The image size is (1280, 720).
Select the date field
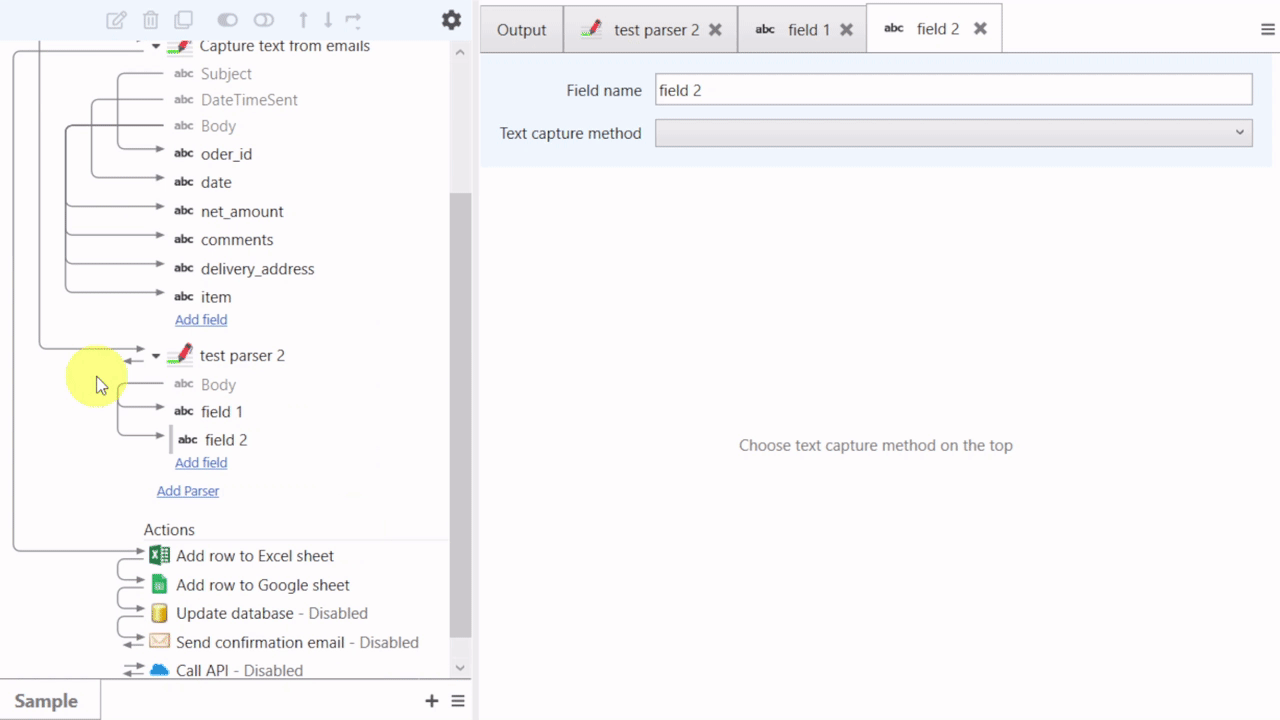[x=216, y=182]
